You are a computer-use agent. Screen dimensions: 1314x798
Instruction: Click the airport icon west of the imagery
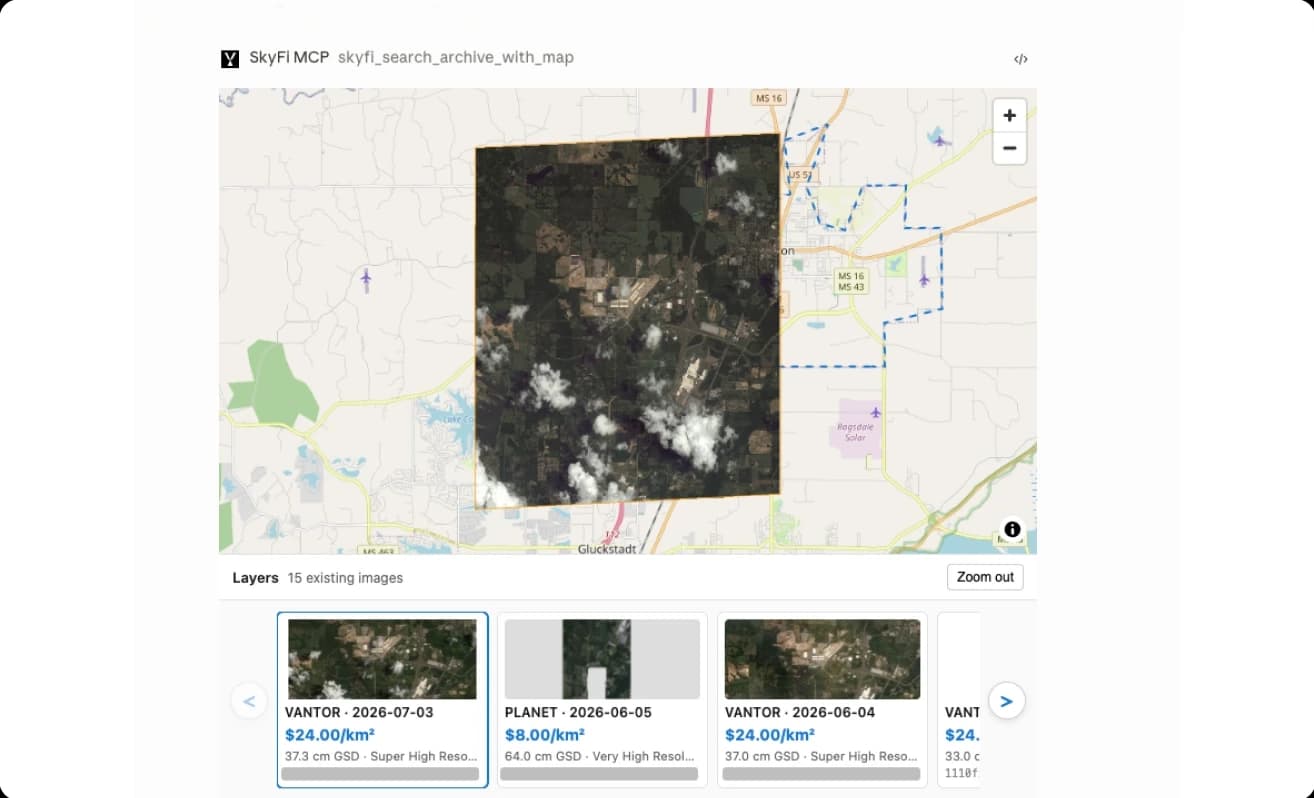366,279
